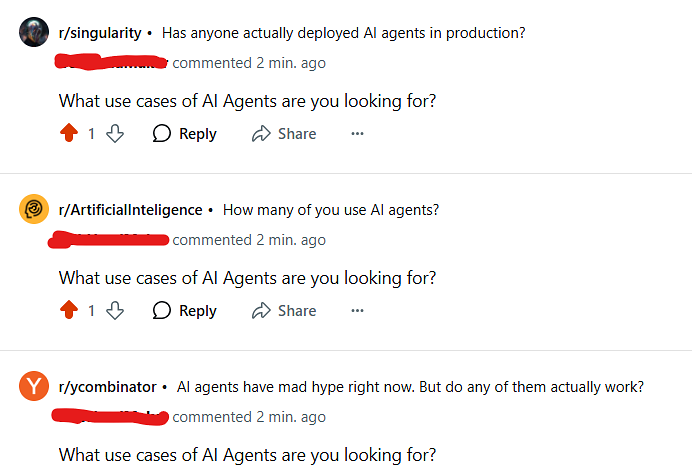Image resolution: width=692 pixels, height=467 pixels.
Task: Reply to the r/singularity comment
Action: pos(185,134)
